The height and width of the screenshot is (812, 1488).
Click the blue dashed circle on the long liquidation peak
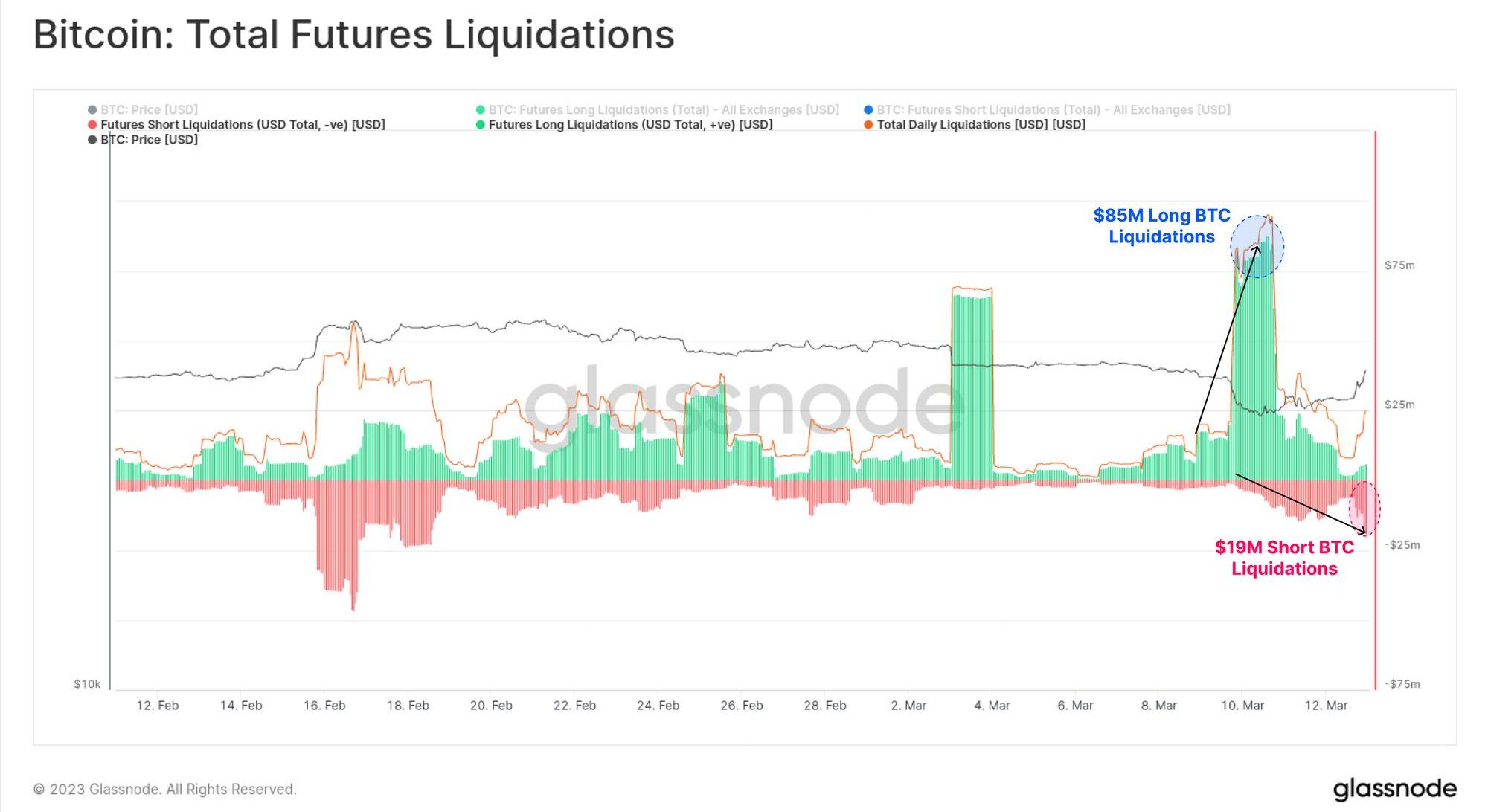pos(1257,247)
